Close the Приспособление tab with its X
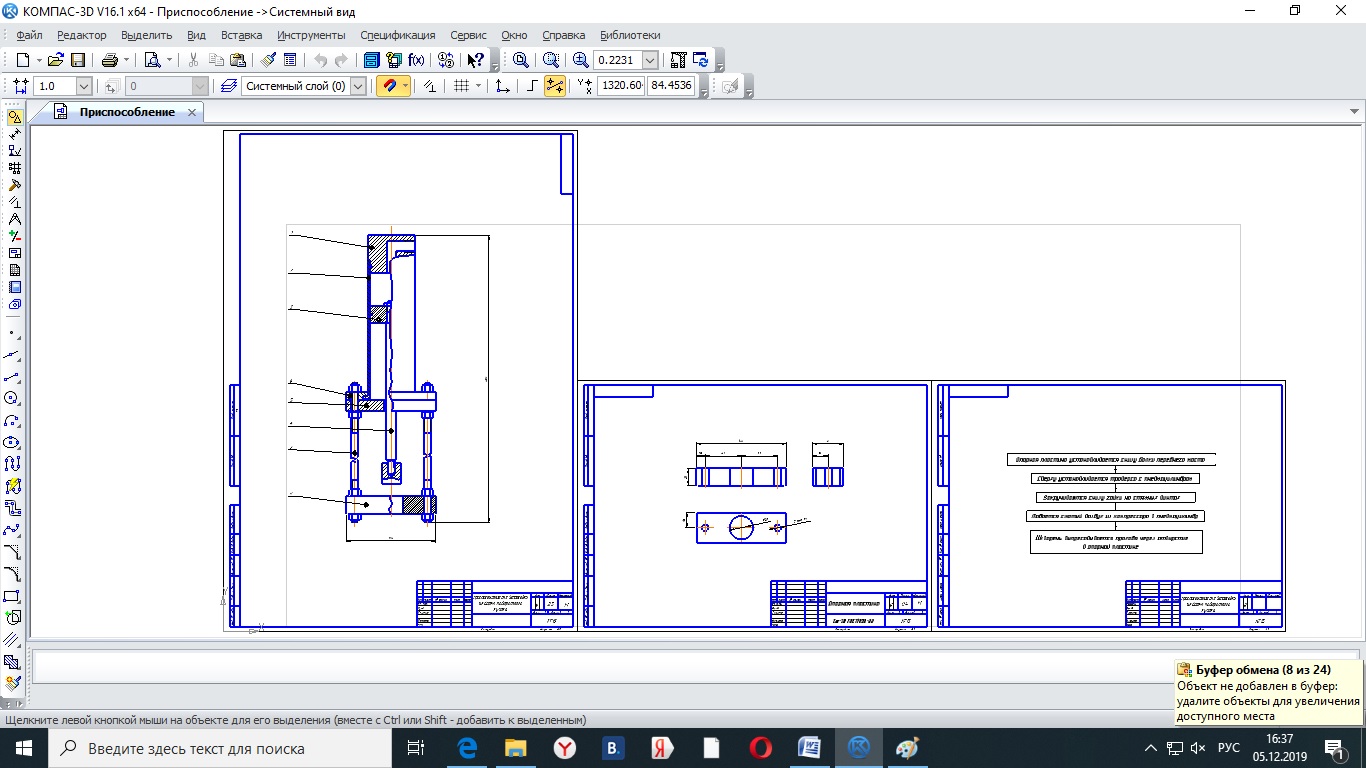 (192, 112)
